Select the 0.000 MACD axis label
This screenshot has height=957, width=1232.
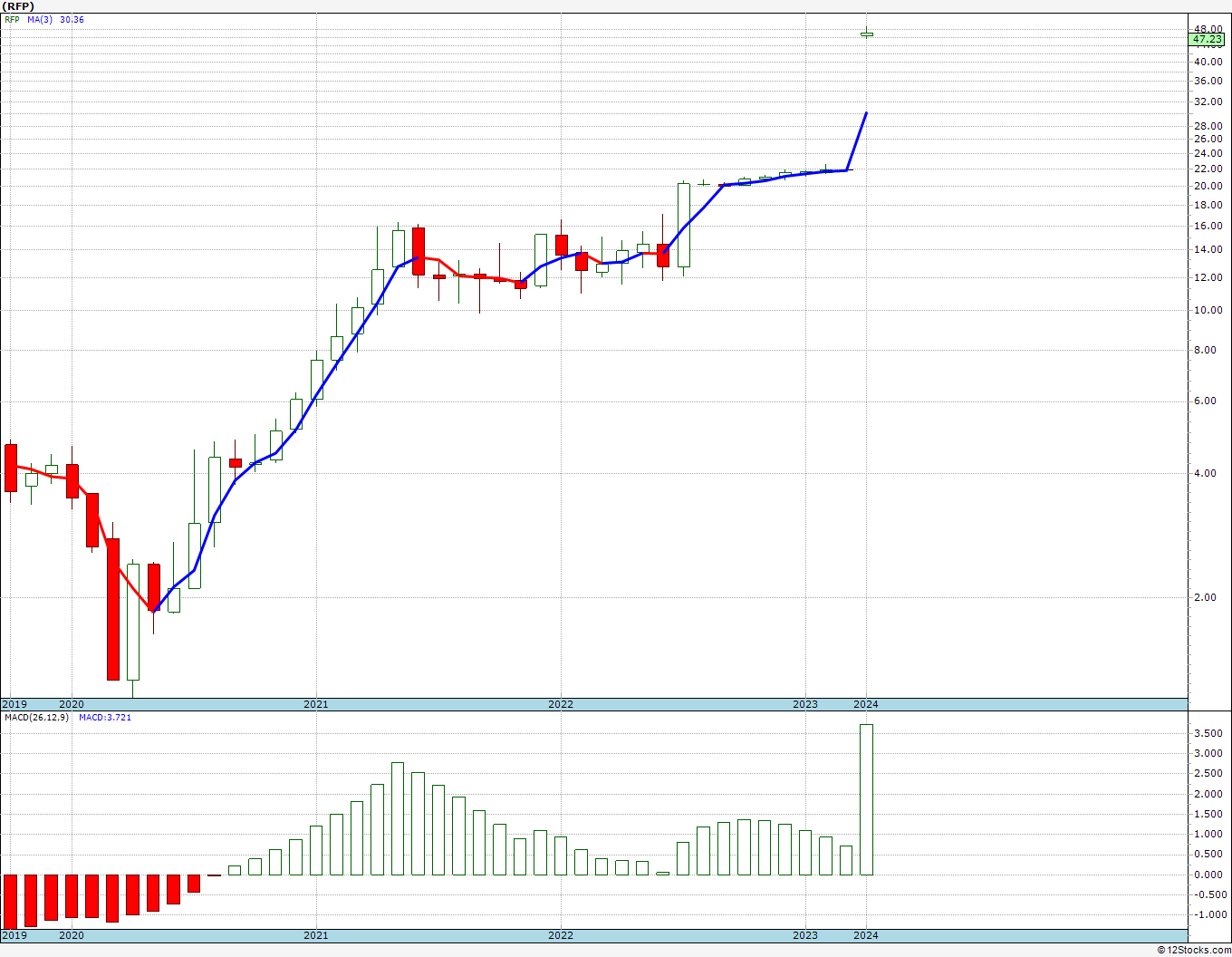[x=1208, y=875]
